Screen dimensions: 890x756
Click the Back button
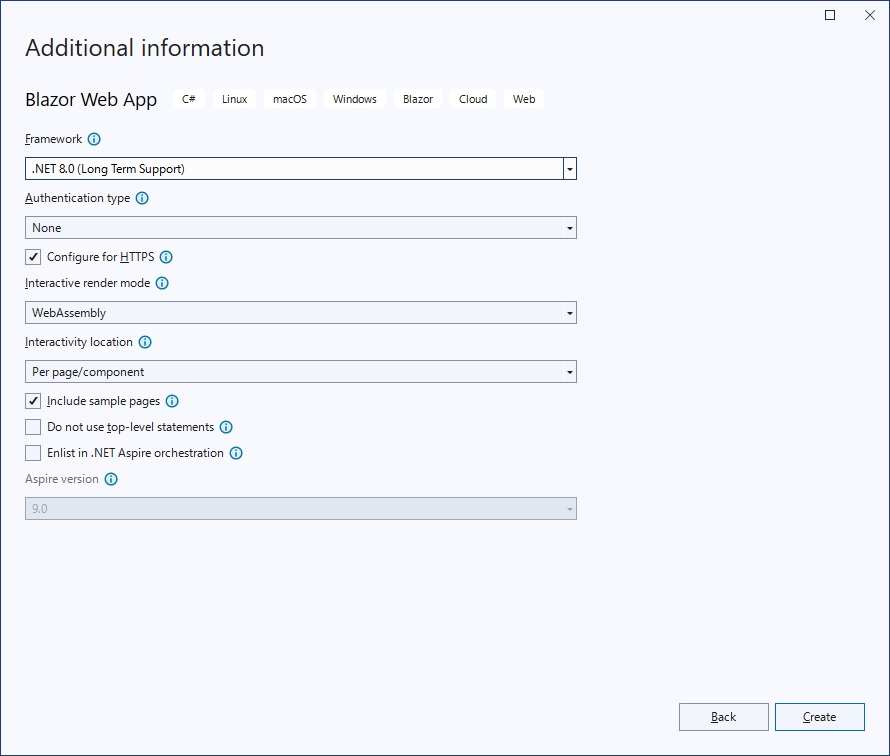(723, 717)
